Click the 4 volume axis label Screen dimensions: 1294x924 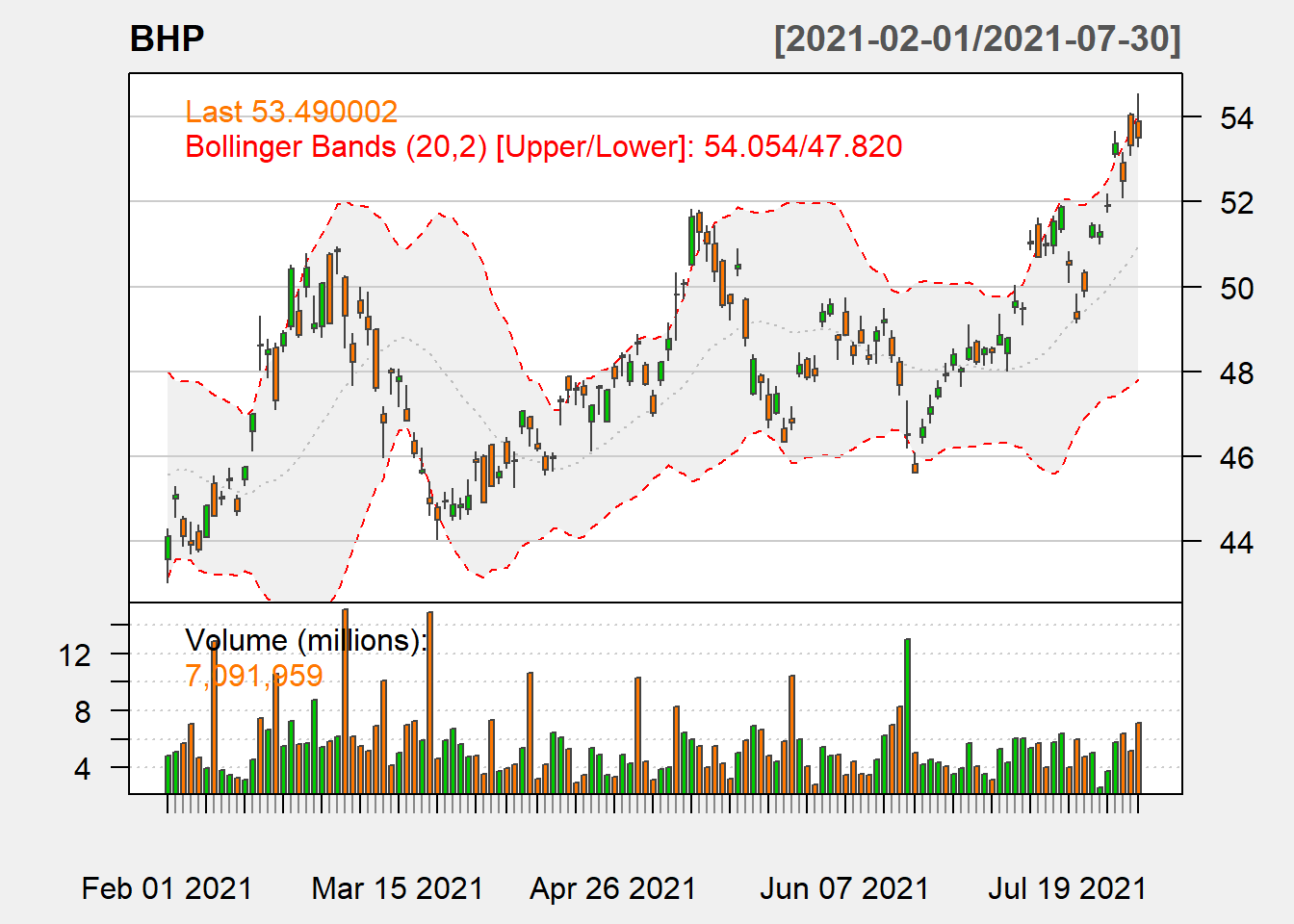[x=83, y=769]
